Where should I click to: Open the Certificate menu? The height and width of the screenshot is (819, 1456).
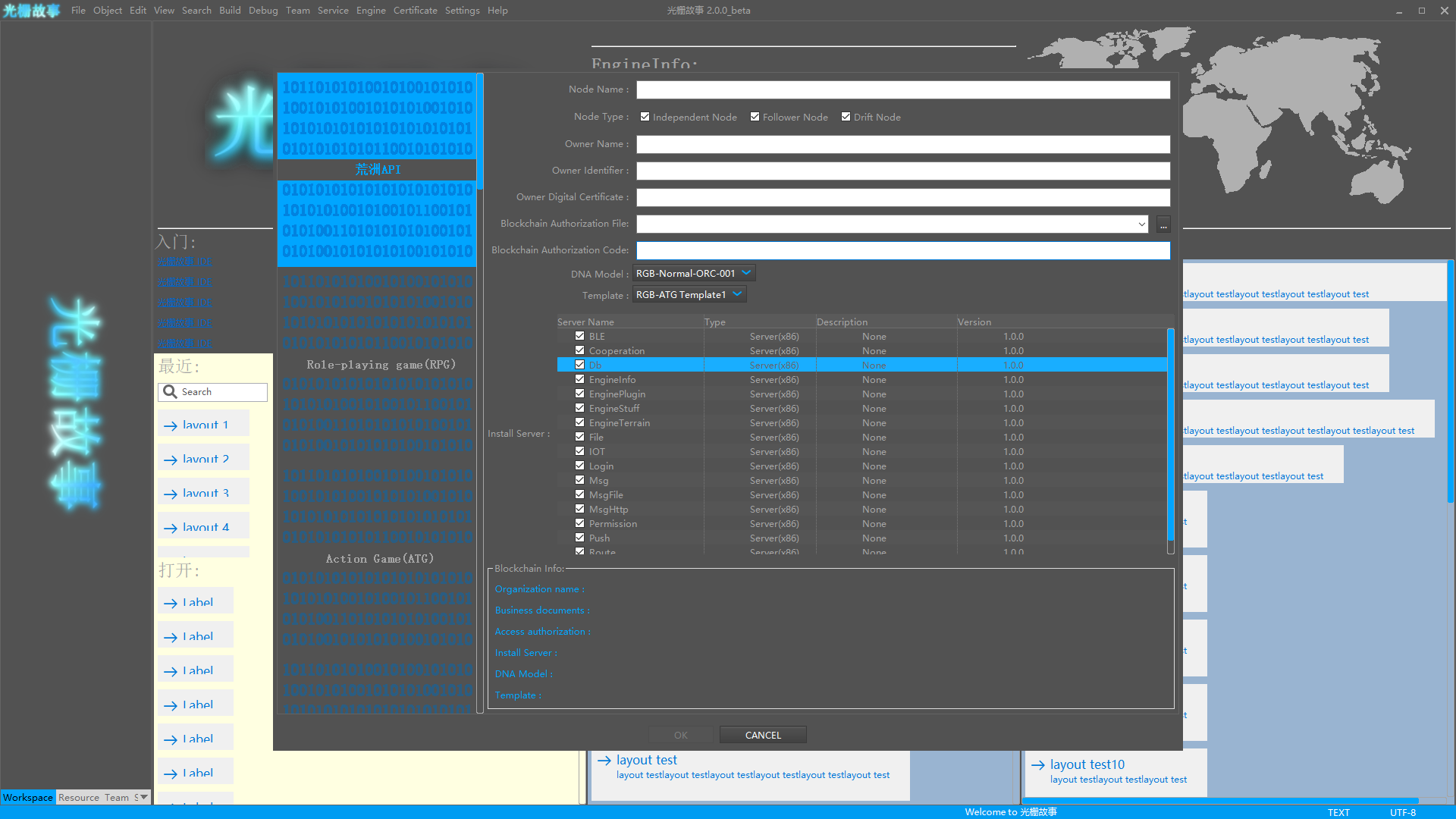click(415, 11)
